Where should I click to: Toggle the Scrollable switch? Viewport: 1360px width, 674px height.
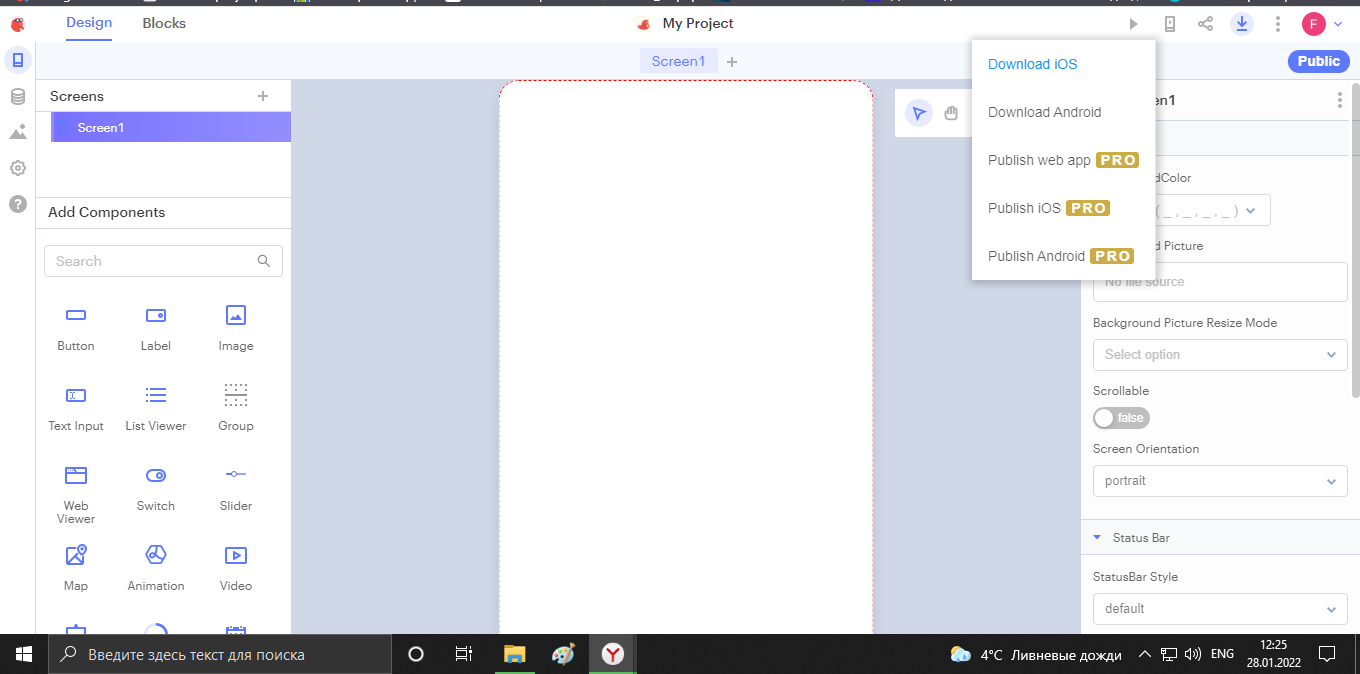[x=1121, y=418]
